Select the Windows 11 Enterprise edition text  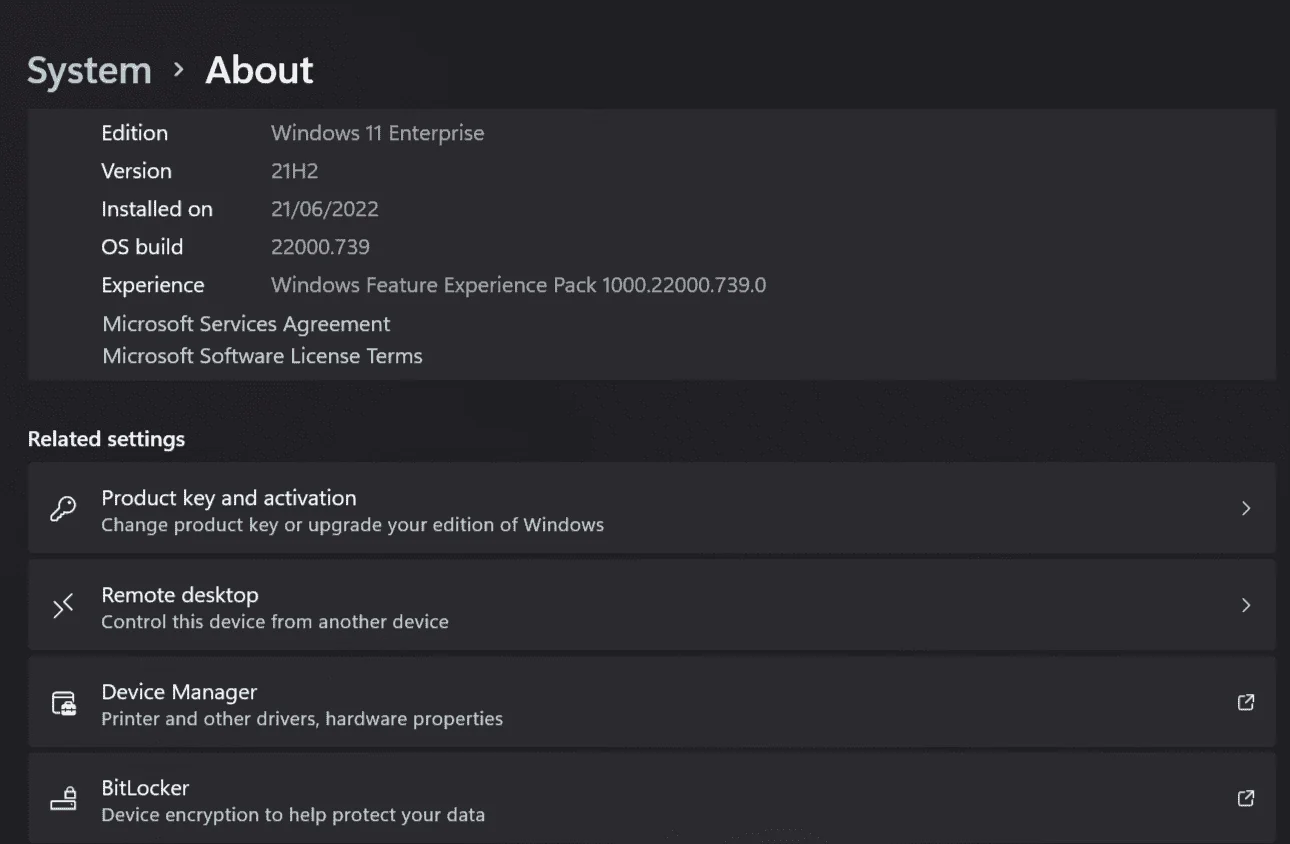point(377,133)
